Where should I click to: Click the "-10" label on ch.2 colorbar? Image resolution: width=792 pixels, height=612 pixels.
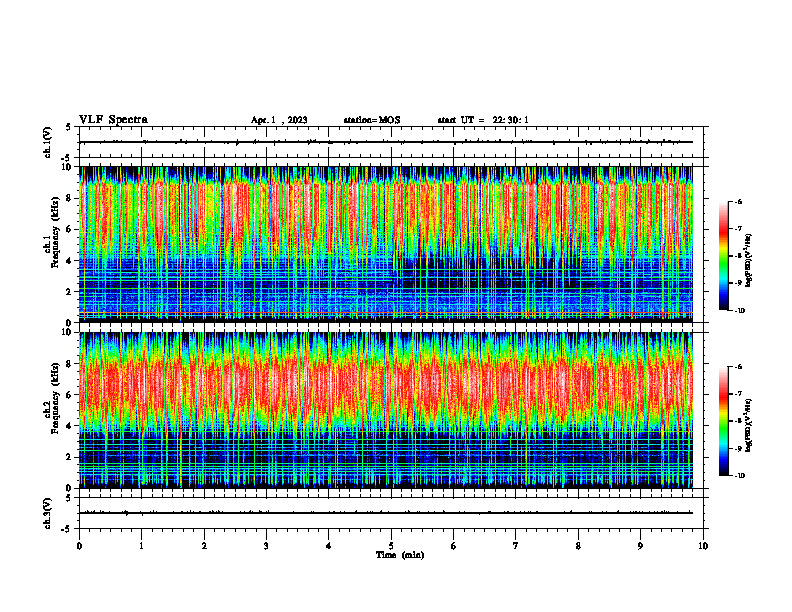click(740, 476)
